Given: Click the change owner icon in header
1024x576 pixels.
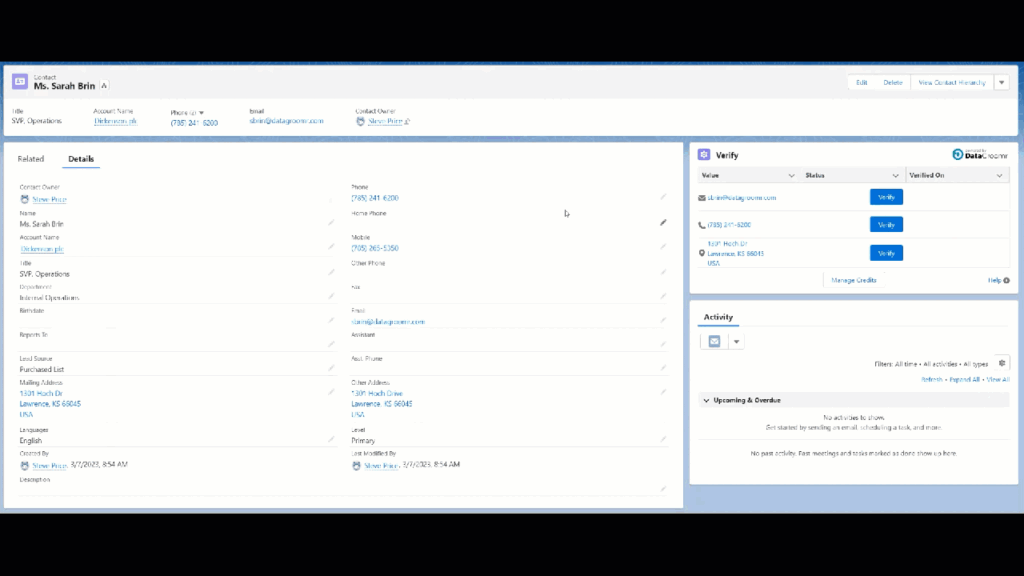Looking at the screenshot, I should (x=406, y=122).
